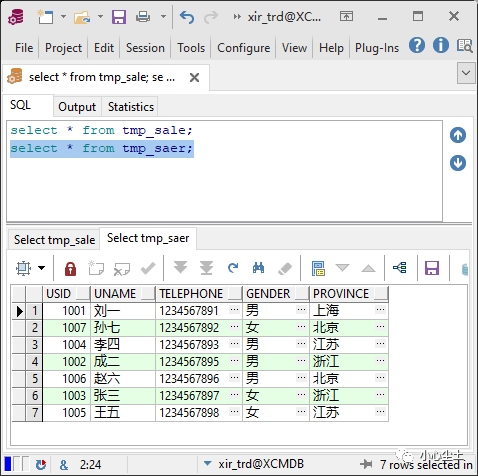Expand the grid selection mode dropdown arrow
478x476 pixels.
pos(42,268)
